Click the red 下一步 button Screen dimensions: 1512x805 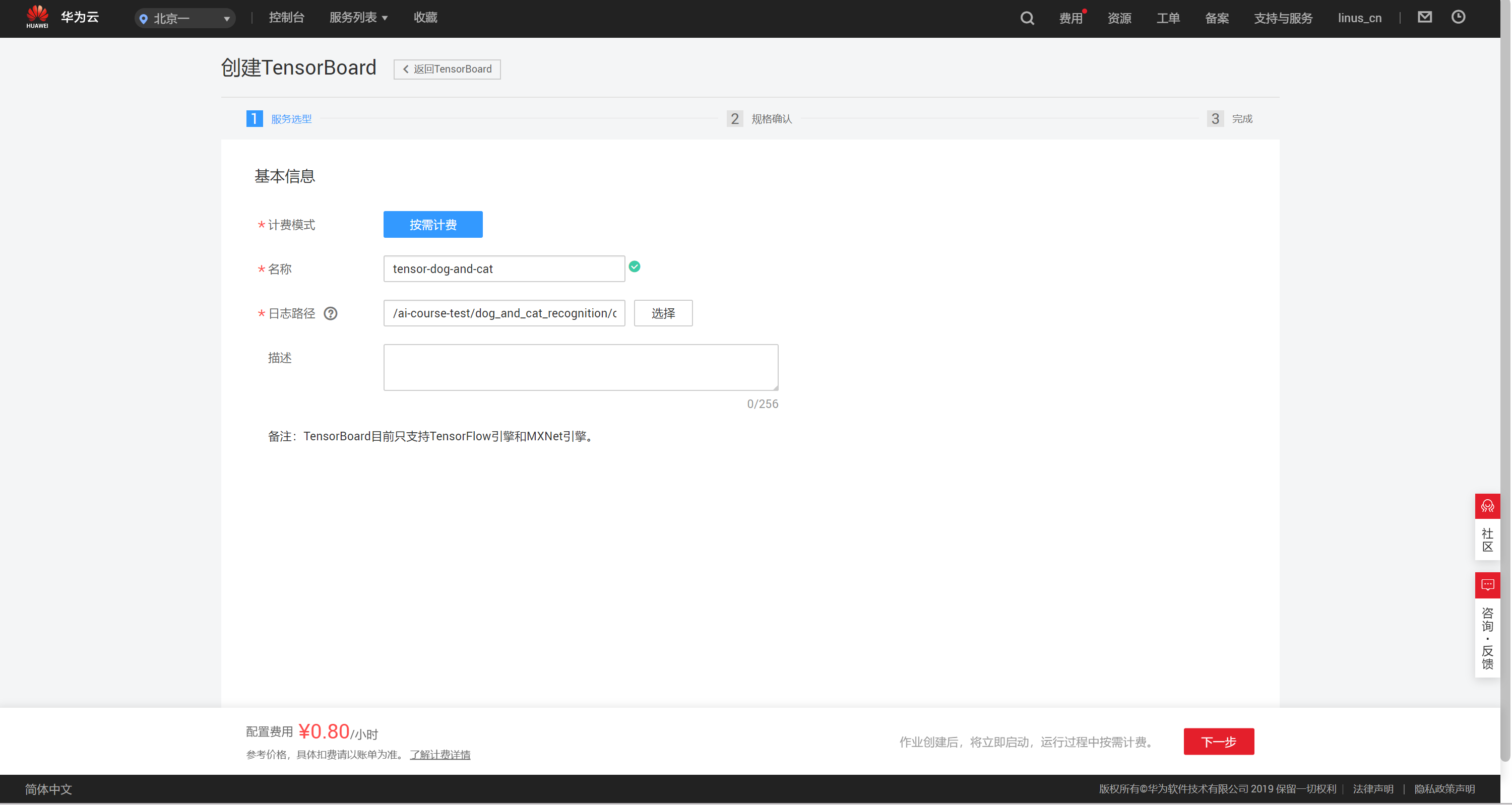click(1219, 742)
